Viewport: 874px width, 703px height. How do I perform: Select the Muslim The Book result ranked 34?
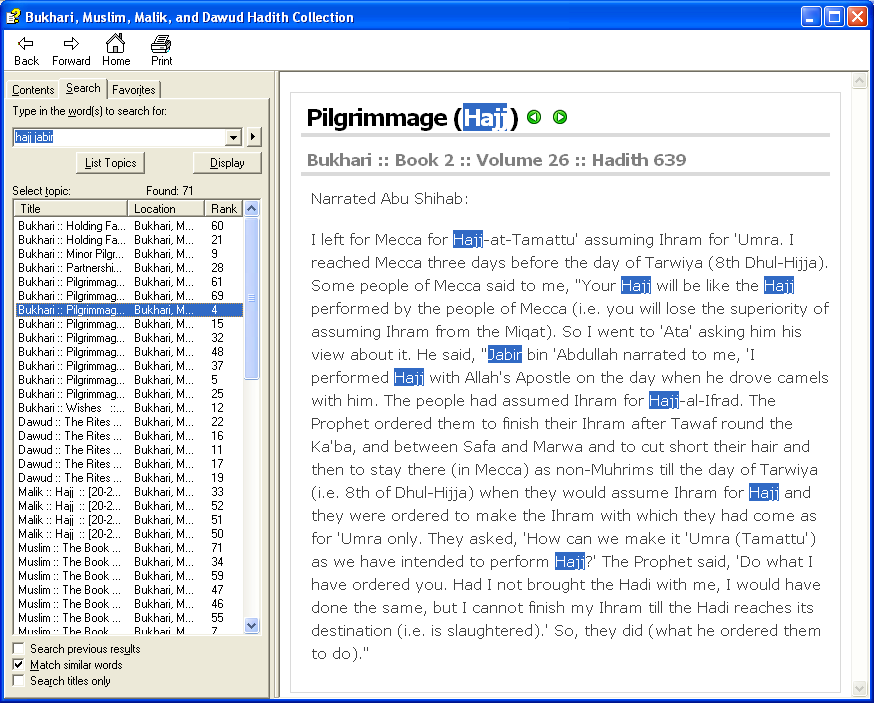(x=129, y=562)
